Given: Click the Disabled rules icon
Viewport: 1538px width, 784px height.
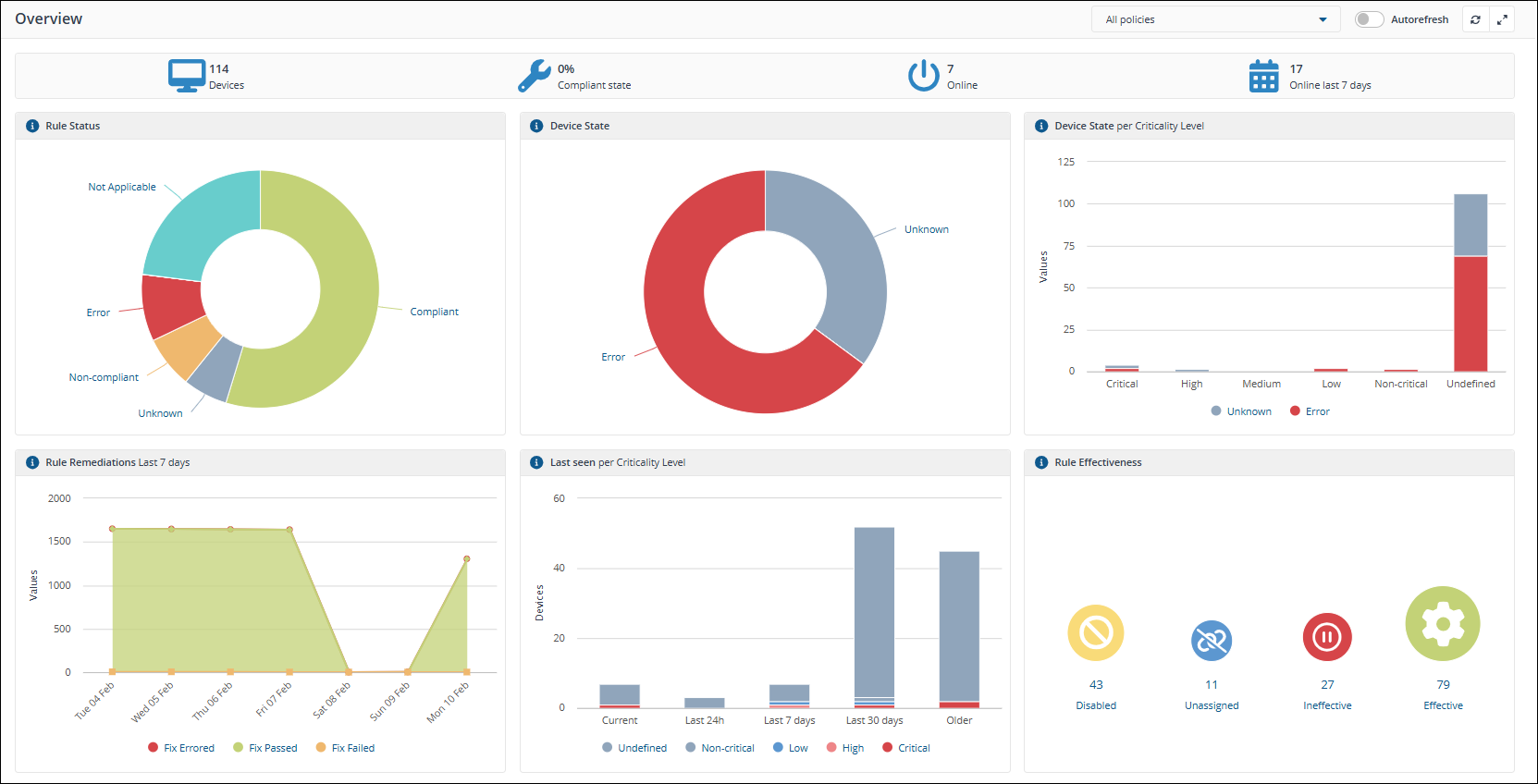Looking at the screenshot, I should (x=1096, y=633).
